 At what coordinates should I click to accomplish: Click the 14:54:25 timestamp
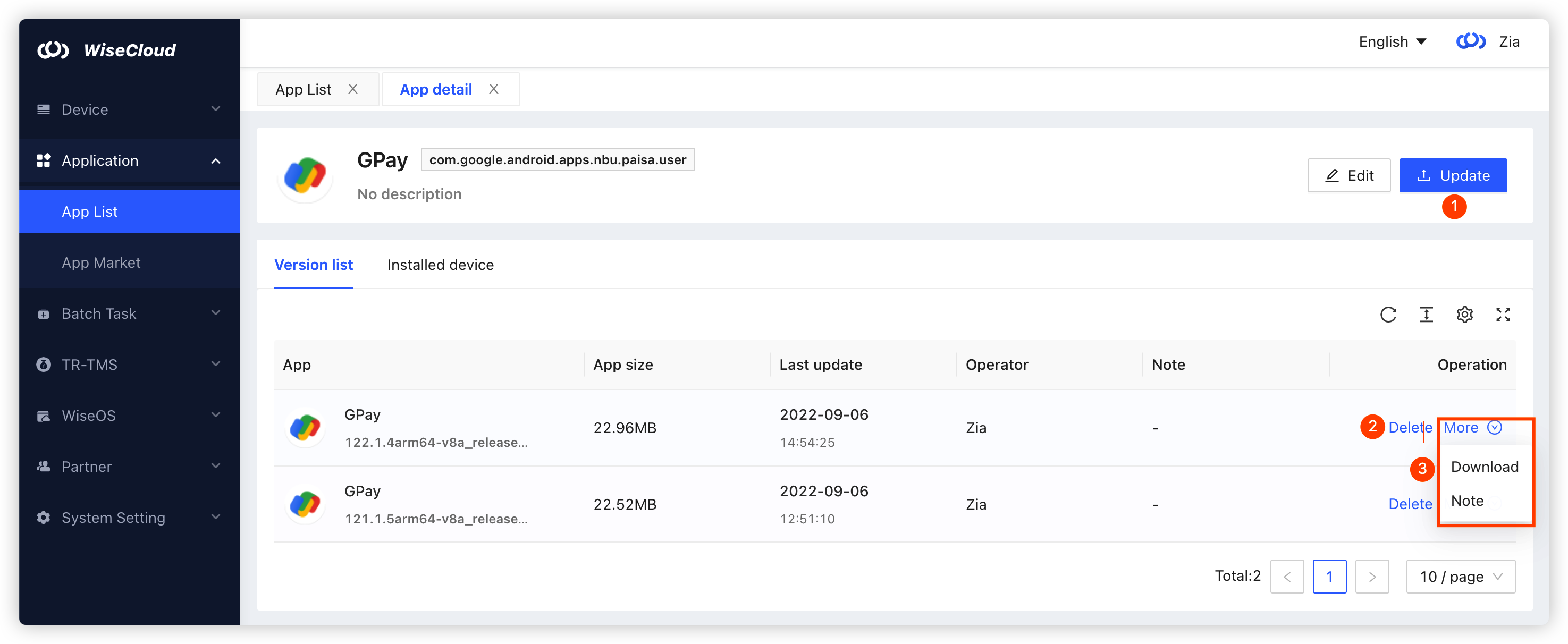[807, 443]
